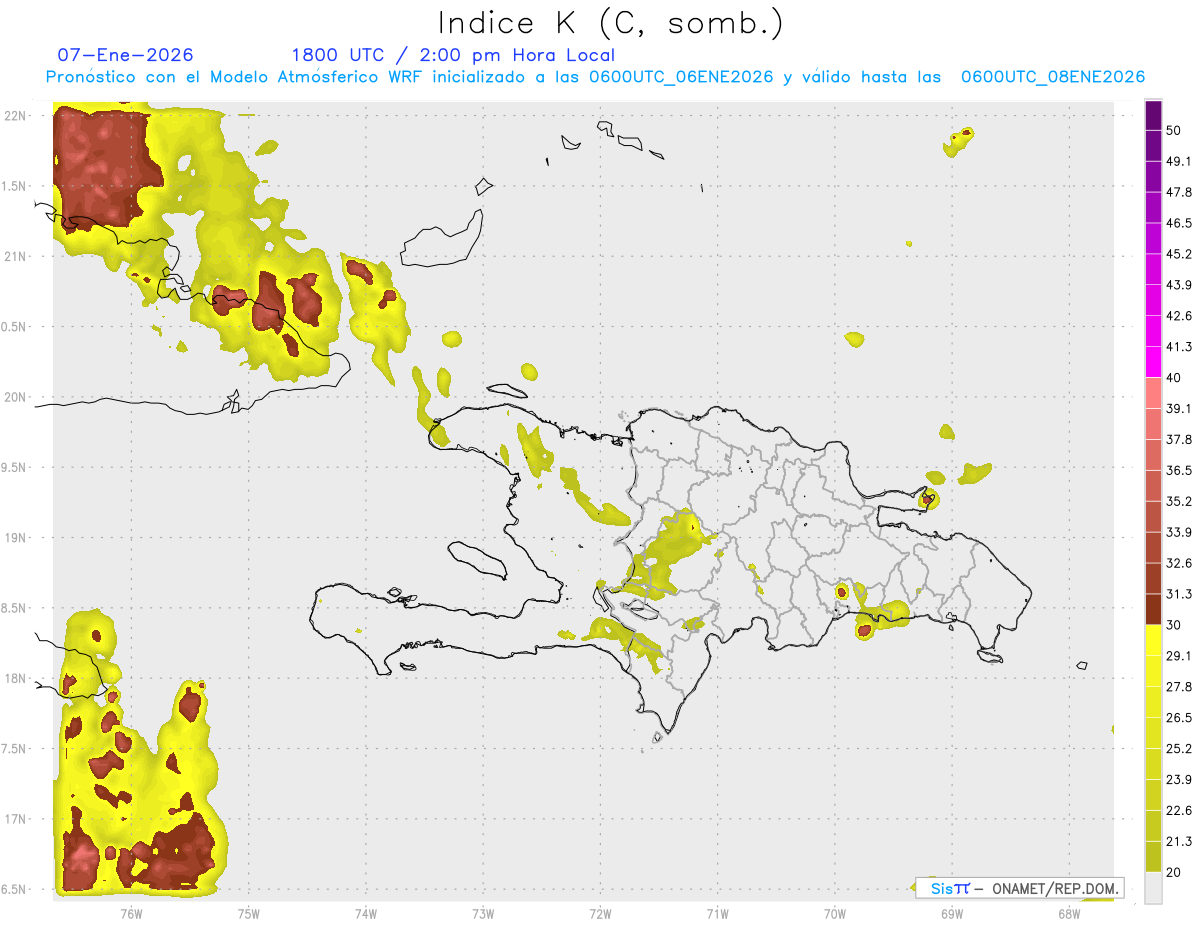Click the colorbar value '27.8'
1200x927 pixels.
(x=1179, y=687)
